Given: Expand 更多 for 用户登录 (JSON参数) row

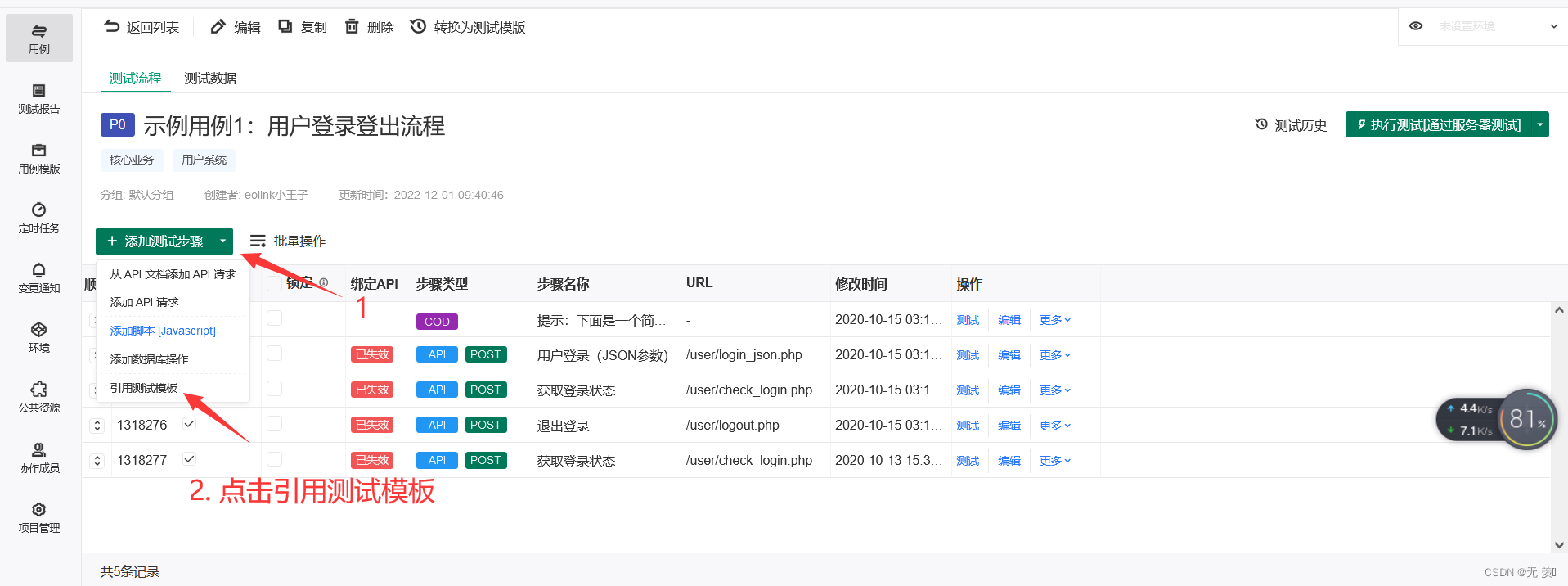Looking at the screenshot, I should (x=1055, y=355).
